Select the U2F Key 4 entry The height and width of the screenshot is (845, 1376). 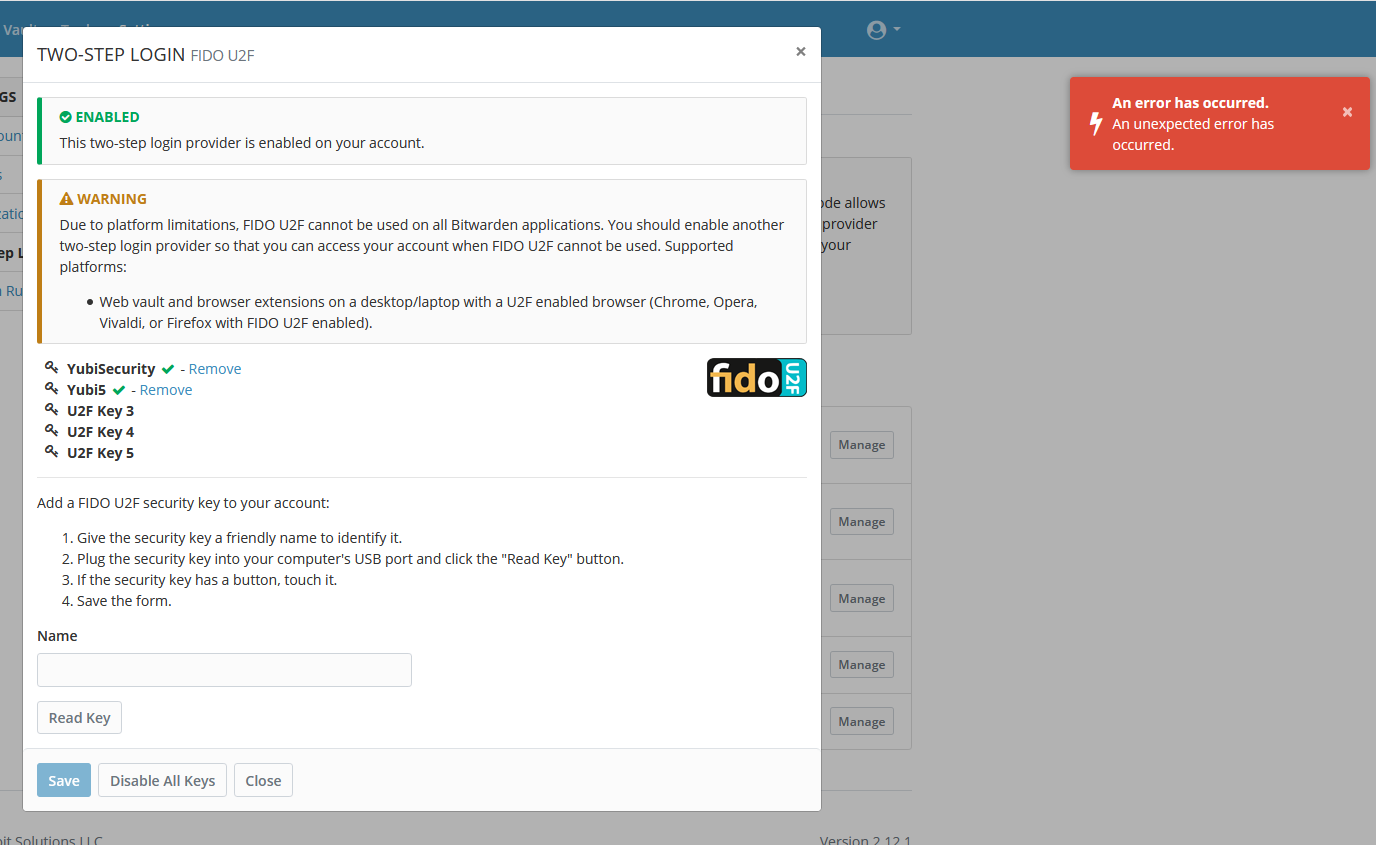(100, 432)
